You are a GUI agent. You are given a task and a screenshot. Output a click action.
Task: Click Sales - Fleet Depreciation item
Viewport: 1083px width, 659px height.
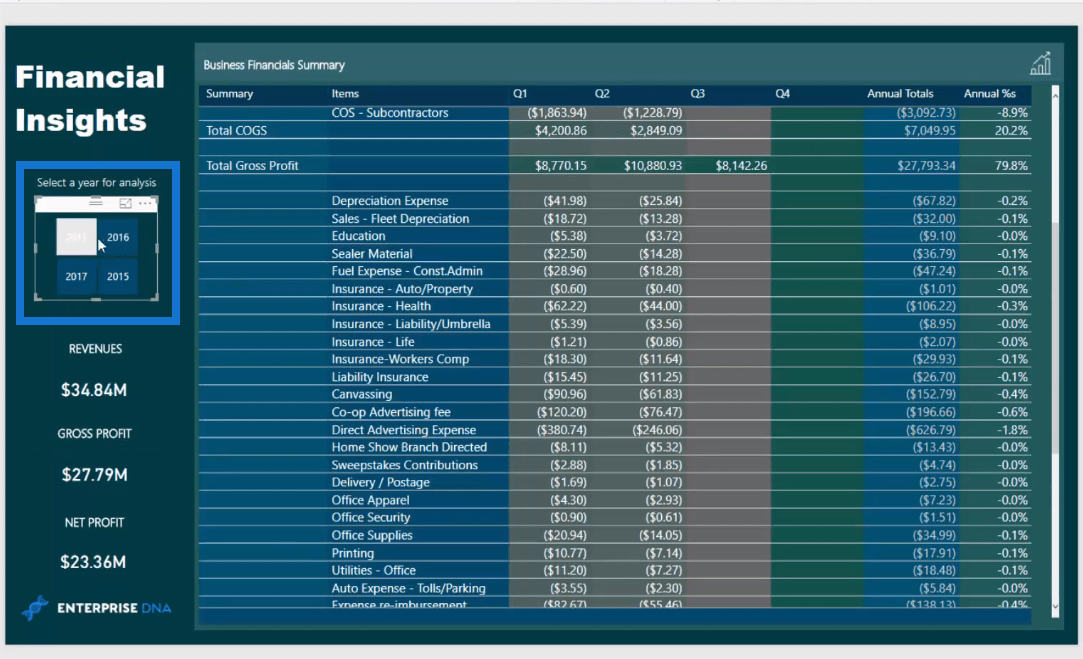click(x=400, y=219)
